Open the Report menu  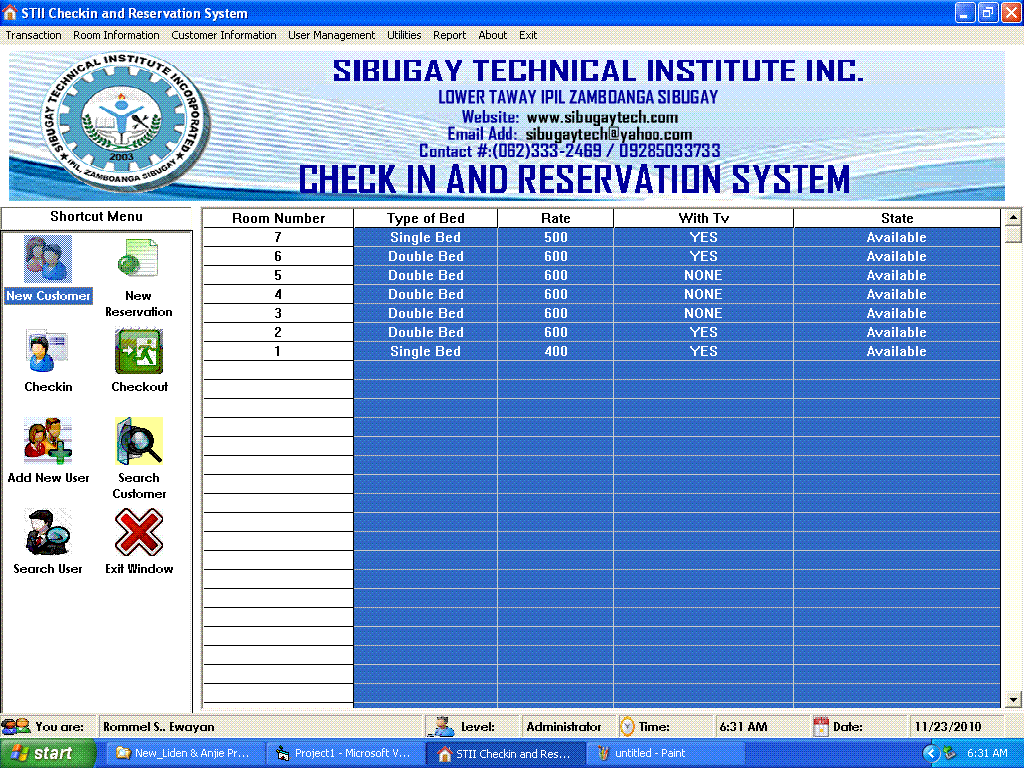point(449,35)
